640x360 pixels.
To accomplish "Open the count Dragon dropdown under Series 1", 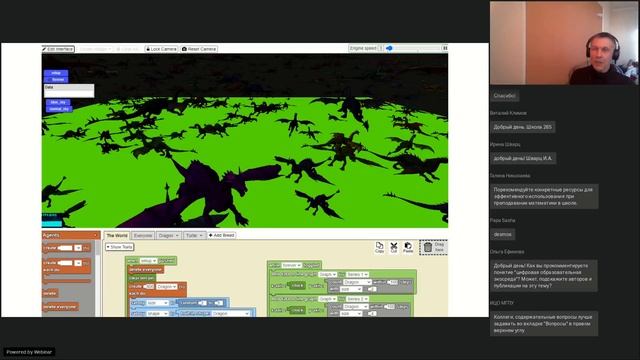I will click(x=357, y=282).
